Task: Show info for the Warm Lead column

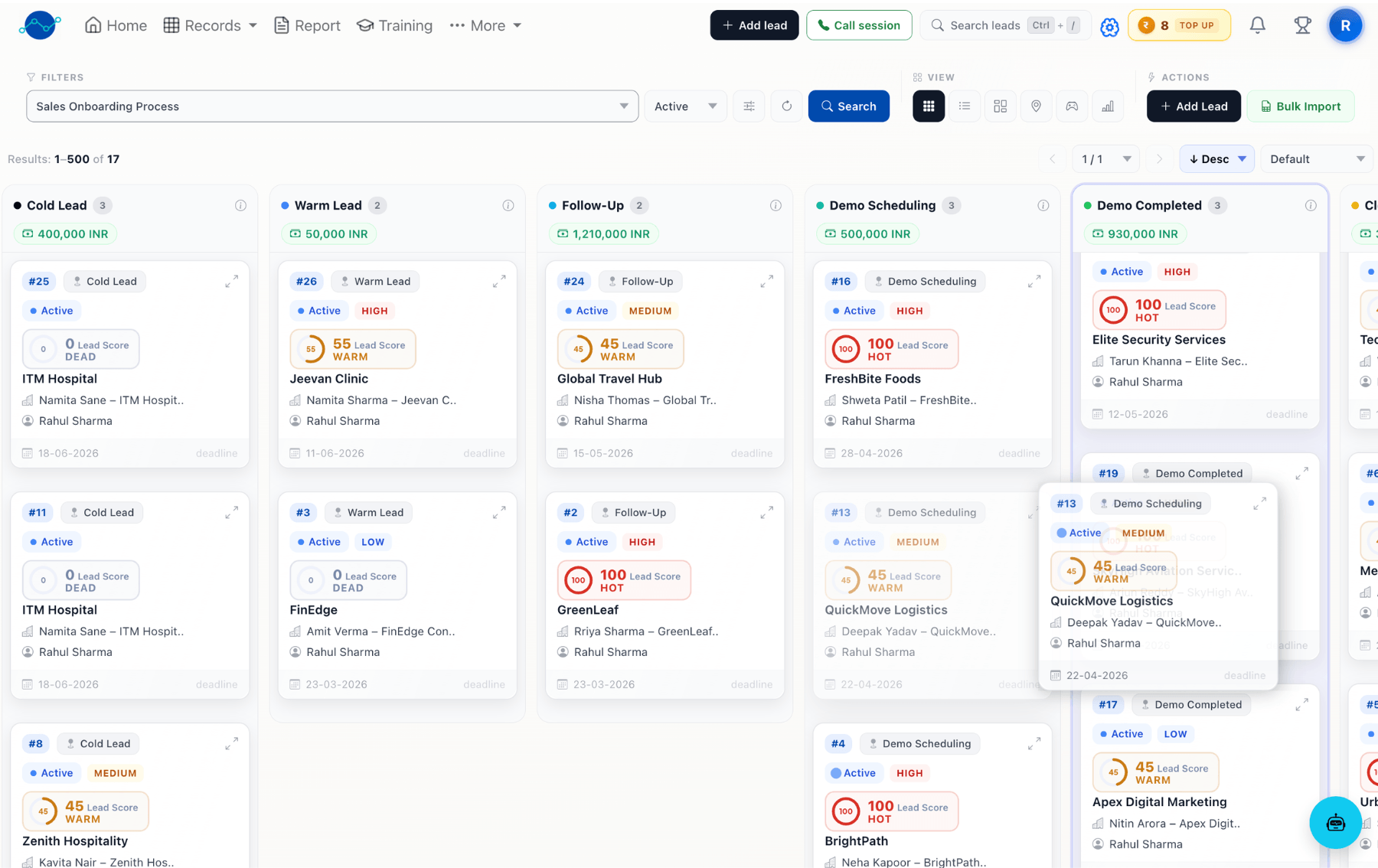Action: [508, 205]
